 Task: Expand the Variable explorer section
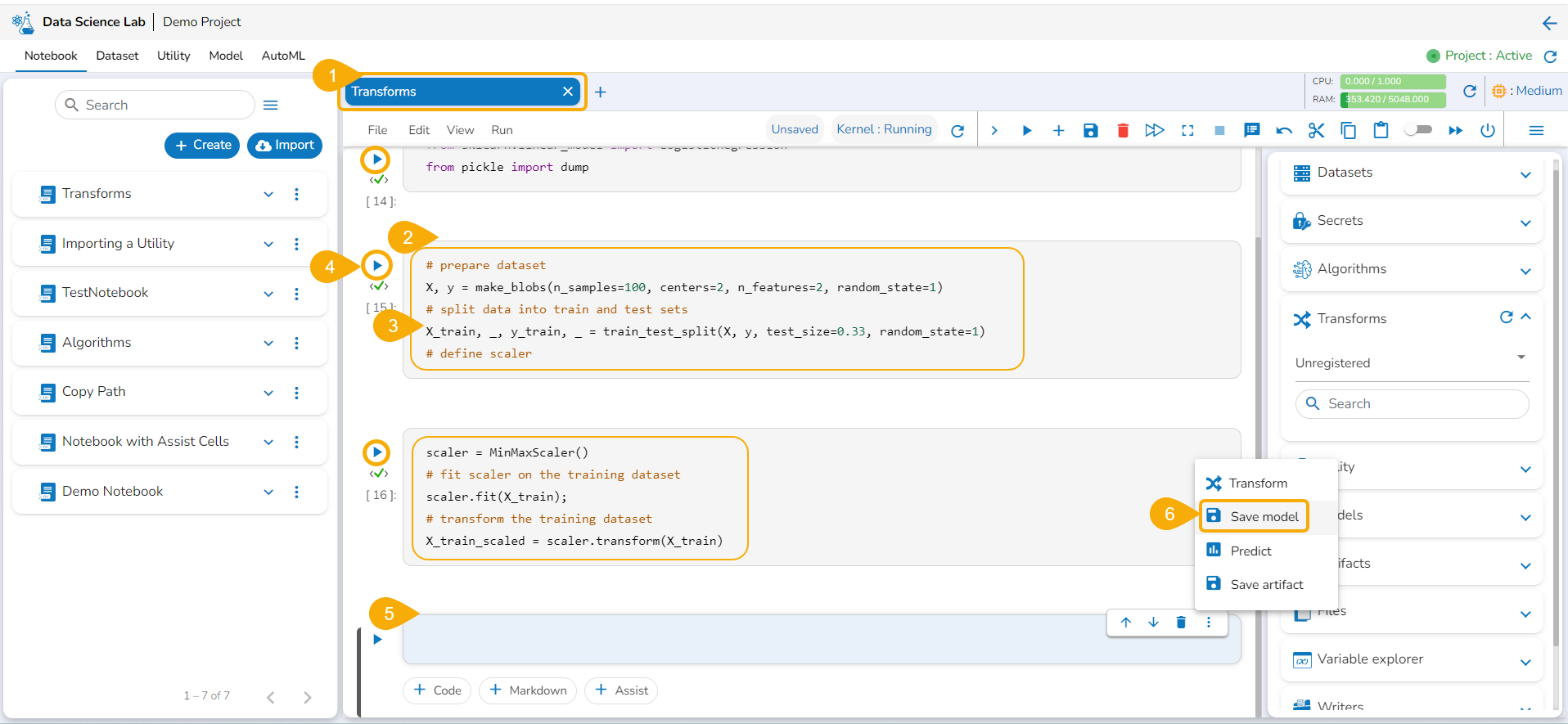pyautogui.click(x=1525, y=662)
